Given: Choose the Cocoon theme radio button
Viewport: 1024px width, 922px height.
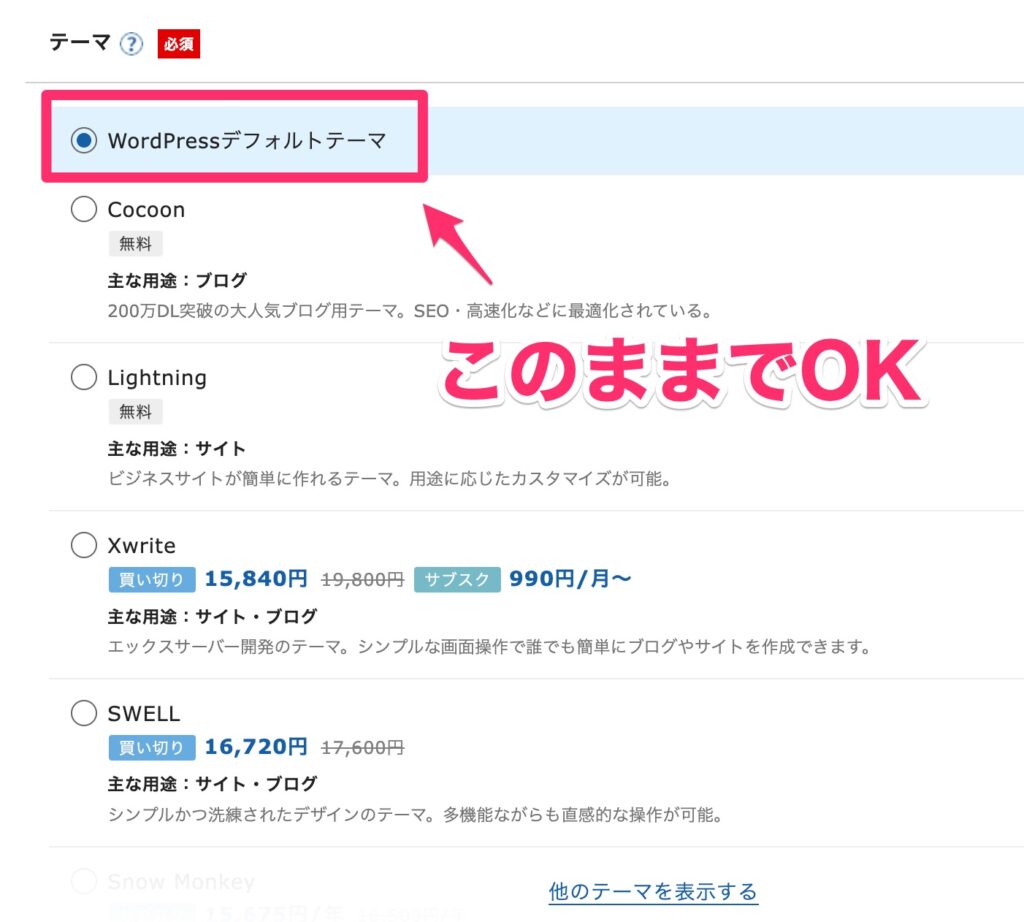Looking at the screenshot, I should [x=84, y=210].
